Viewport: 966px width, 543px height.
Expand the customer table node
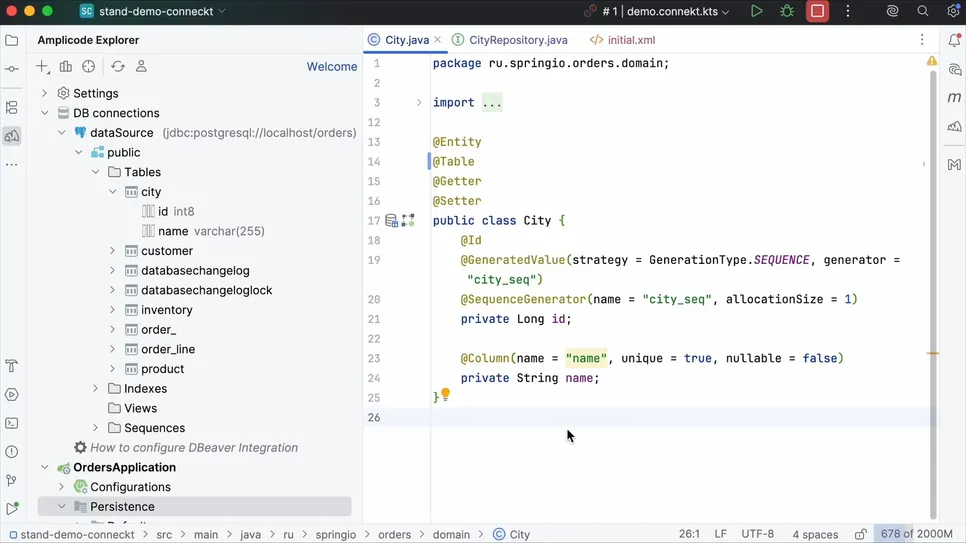113,251
